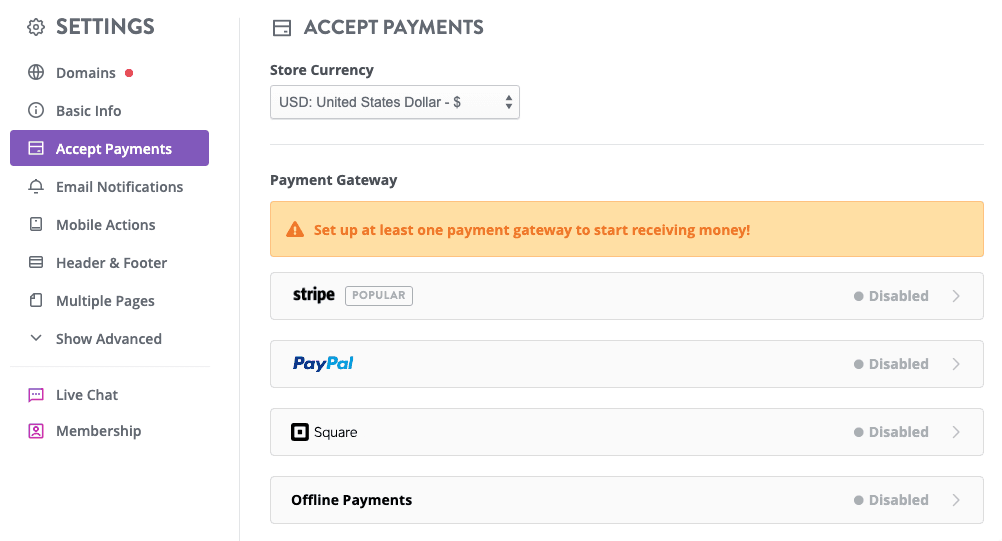
Task: Click the Membership person icon
Action: click(x=36, y=431)
